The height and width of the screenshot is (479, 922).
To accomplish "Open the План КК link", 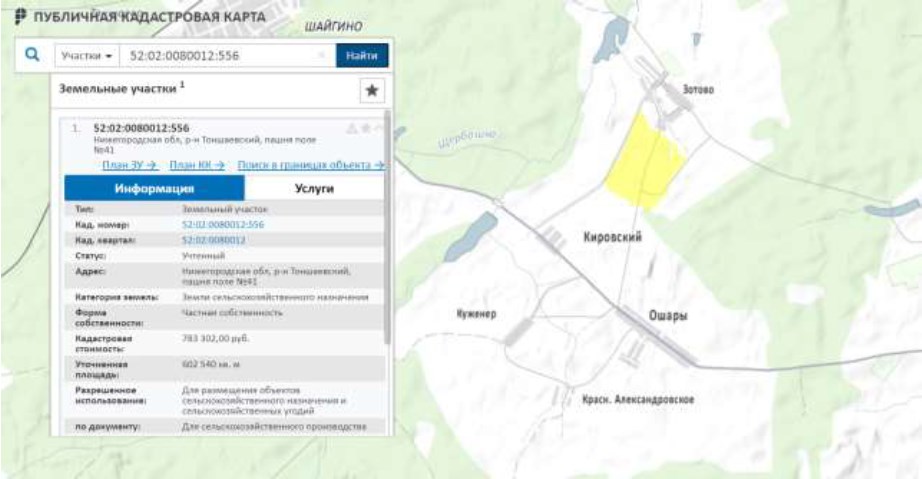I will tap(197, 165).
